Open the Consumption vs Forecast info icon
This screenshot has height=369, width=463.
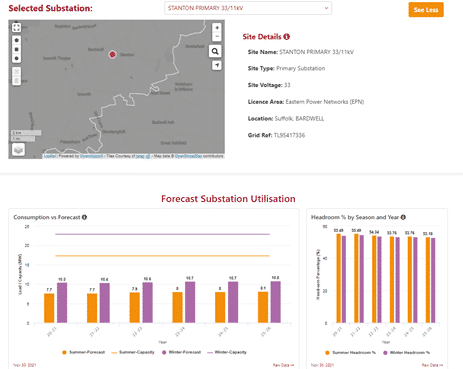pos(84,217)
